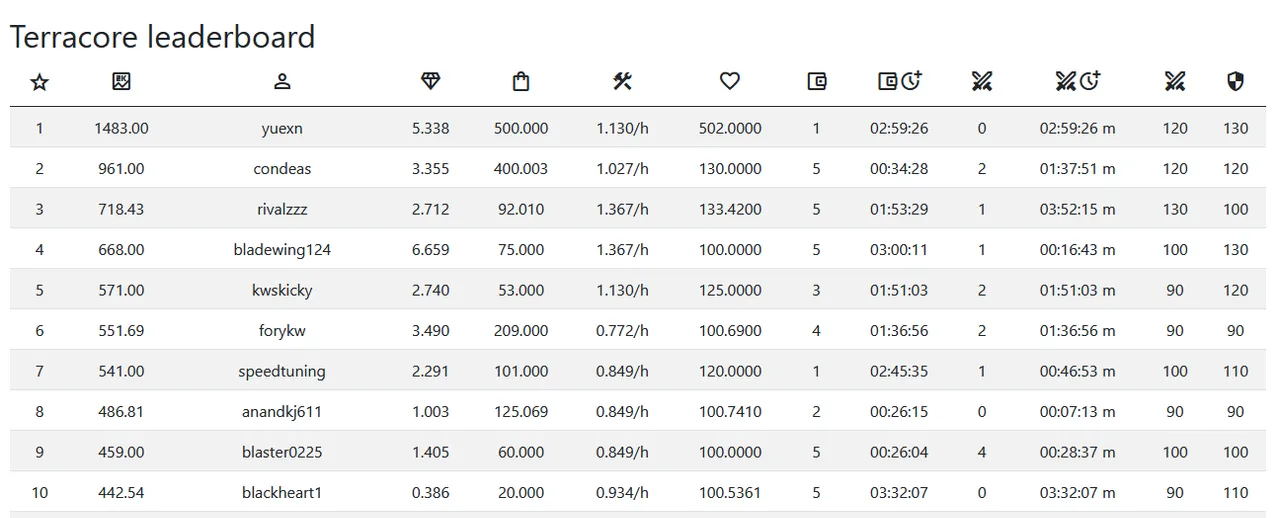The width and height of the screenshot is (1280, 518).
Task: Open player condeas
Action: coord(282,169)
